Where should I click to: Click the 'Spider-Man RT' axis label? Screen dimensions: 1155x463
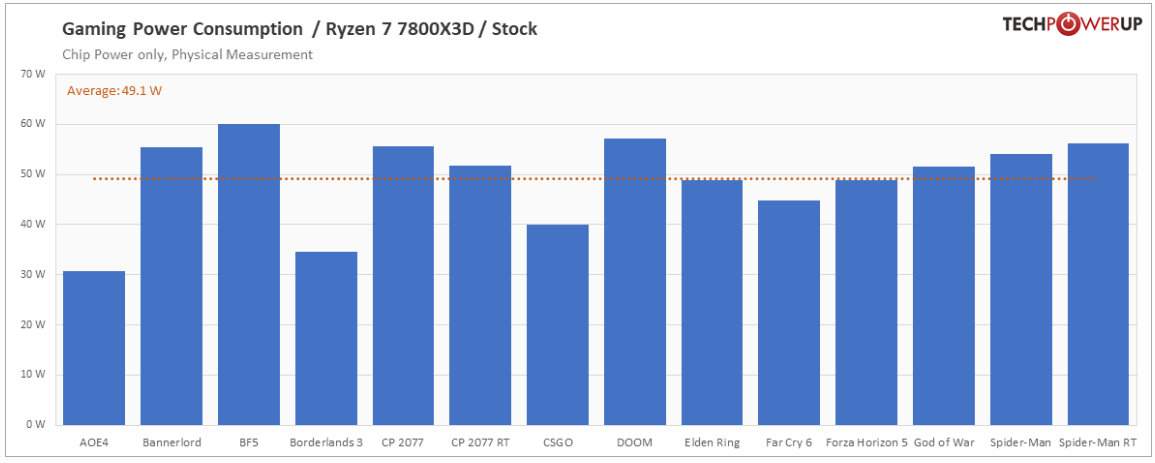[1098, 443]
